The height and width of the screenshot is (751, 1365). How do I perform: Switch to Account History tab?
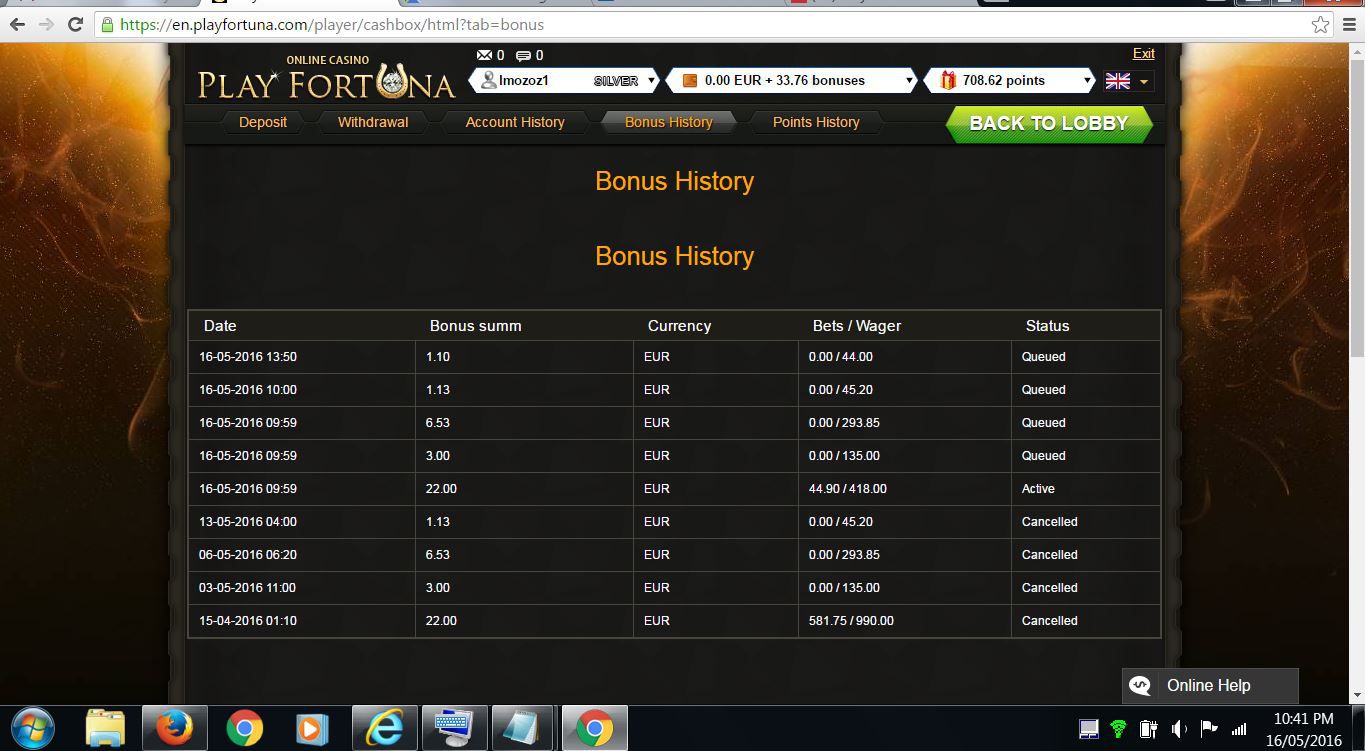coord(515,122)
